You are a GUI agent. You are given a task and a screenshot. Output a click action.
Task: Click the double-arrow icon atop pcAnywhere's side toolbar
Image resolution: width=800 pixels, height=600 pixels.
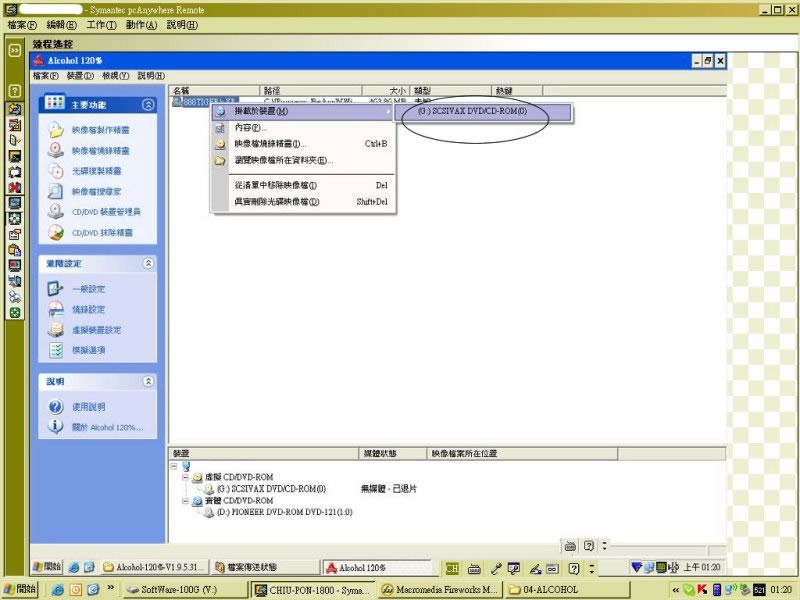click(x=15, y=50)
